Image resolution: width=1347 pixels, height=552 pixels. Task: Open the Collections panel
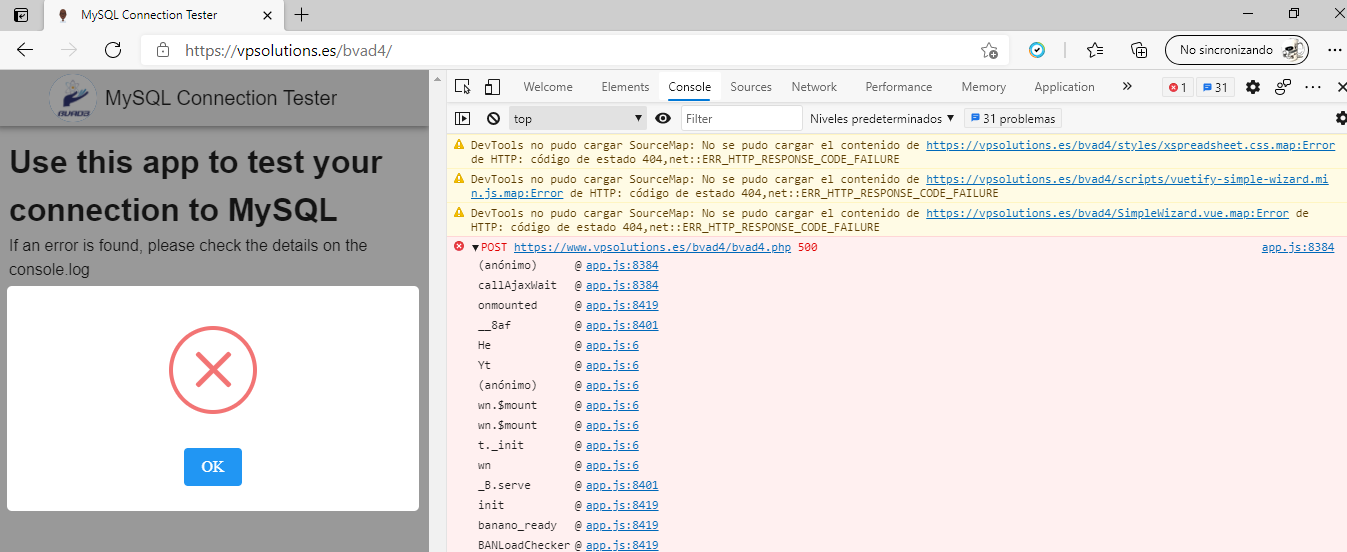[1138, 50]
